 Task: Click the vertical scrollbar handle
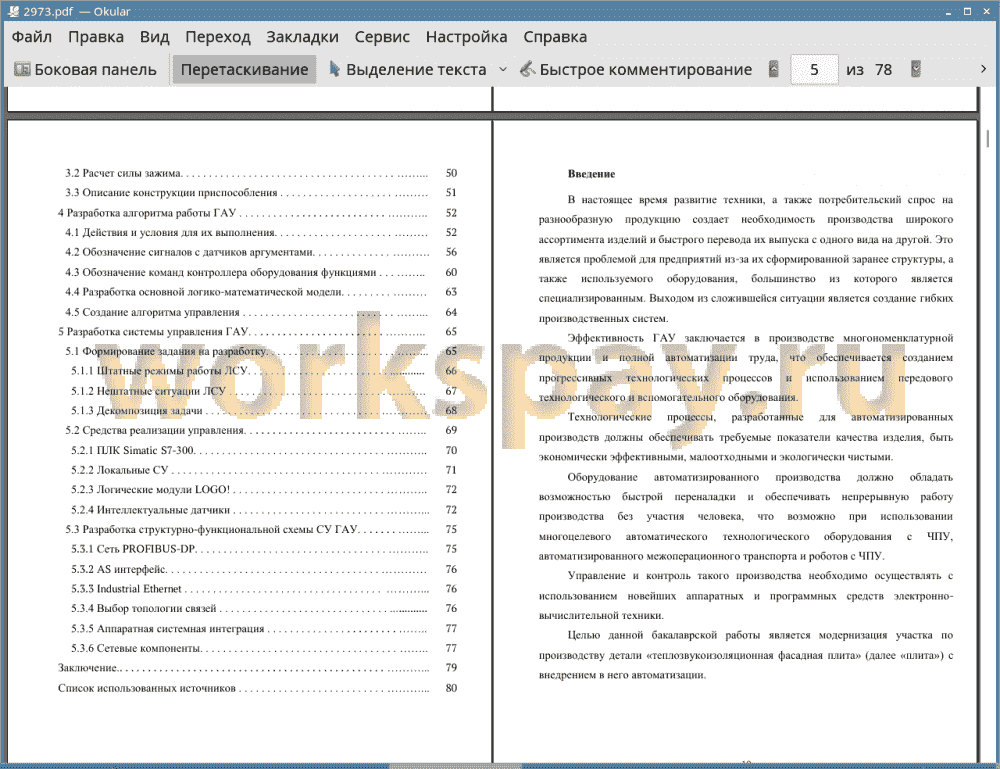point(988,138)
